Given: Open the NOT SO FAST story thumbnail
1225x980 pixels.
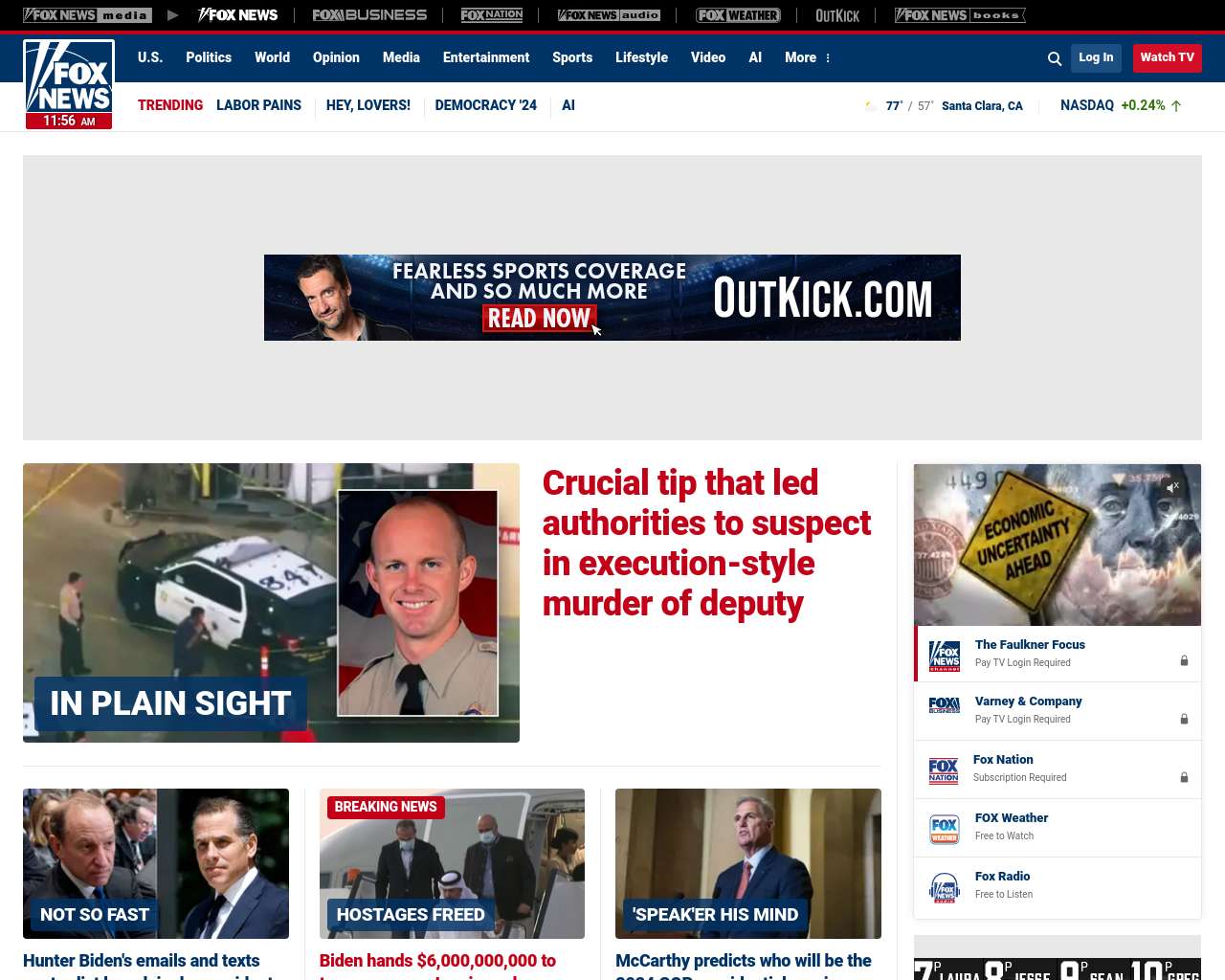Looking at the screenshot, I should 156,863.
